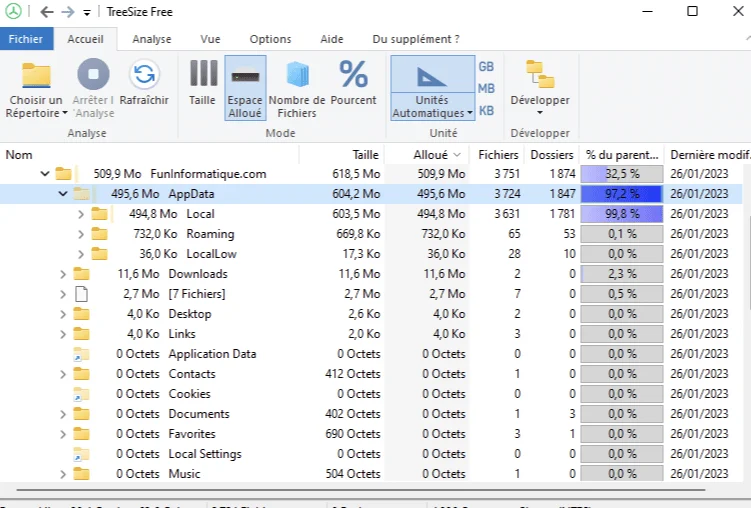Click the Unités Automatiques ruler icon

point(432,77)
